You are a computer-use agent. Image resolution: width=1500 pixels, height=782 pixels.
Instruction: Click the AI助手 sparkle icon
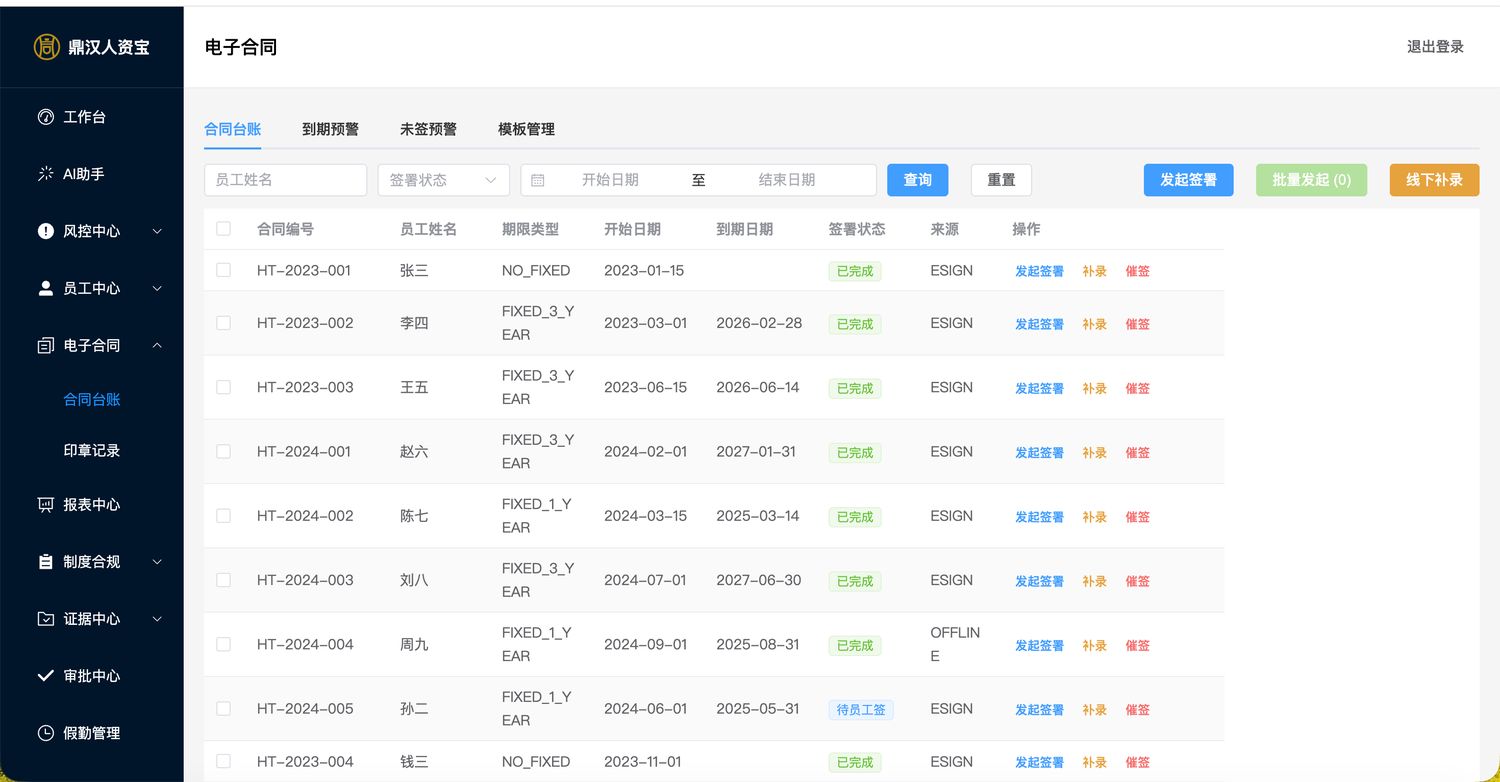point(45,174)
